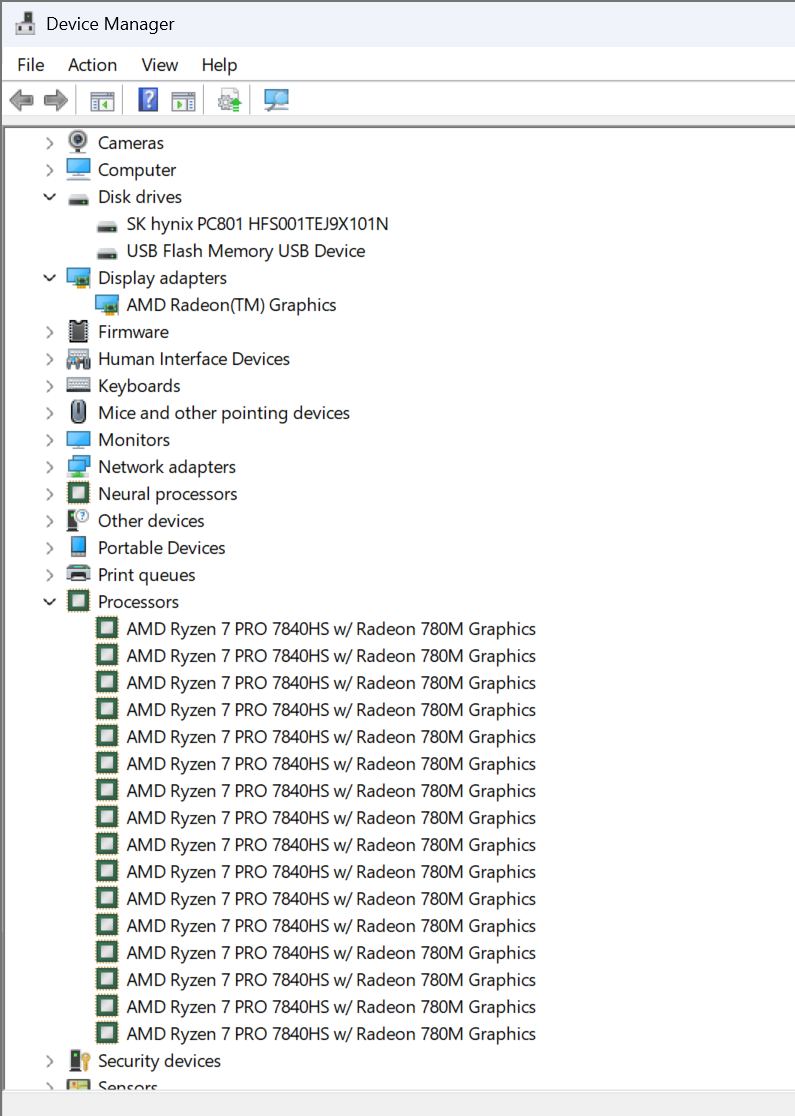Expand Human Interface Devices chevron

(49, 359)
